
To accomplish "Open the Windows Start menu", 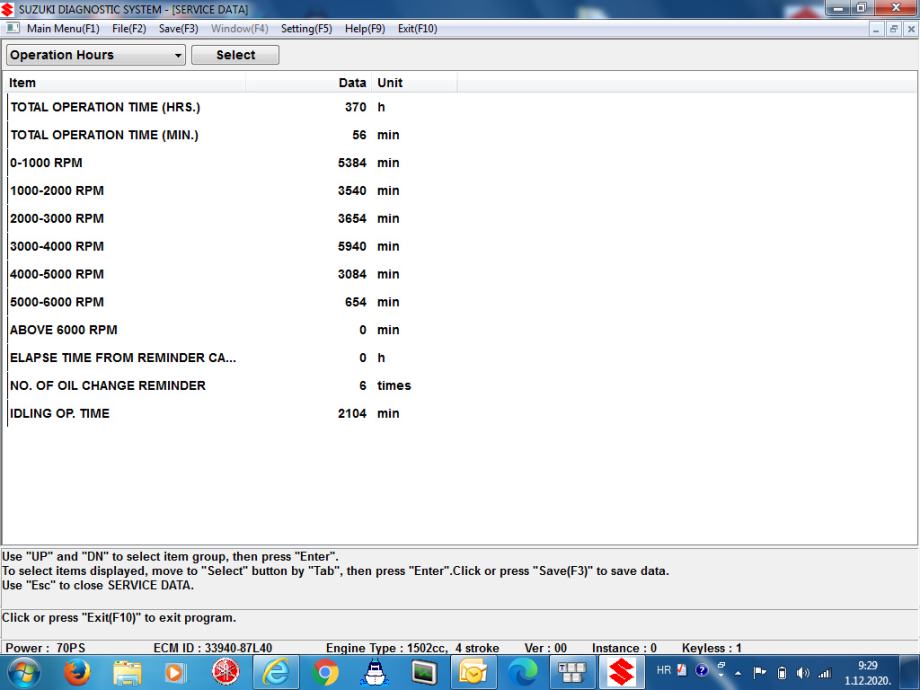I will coord(23,672).
